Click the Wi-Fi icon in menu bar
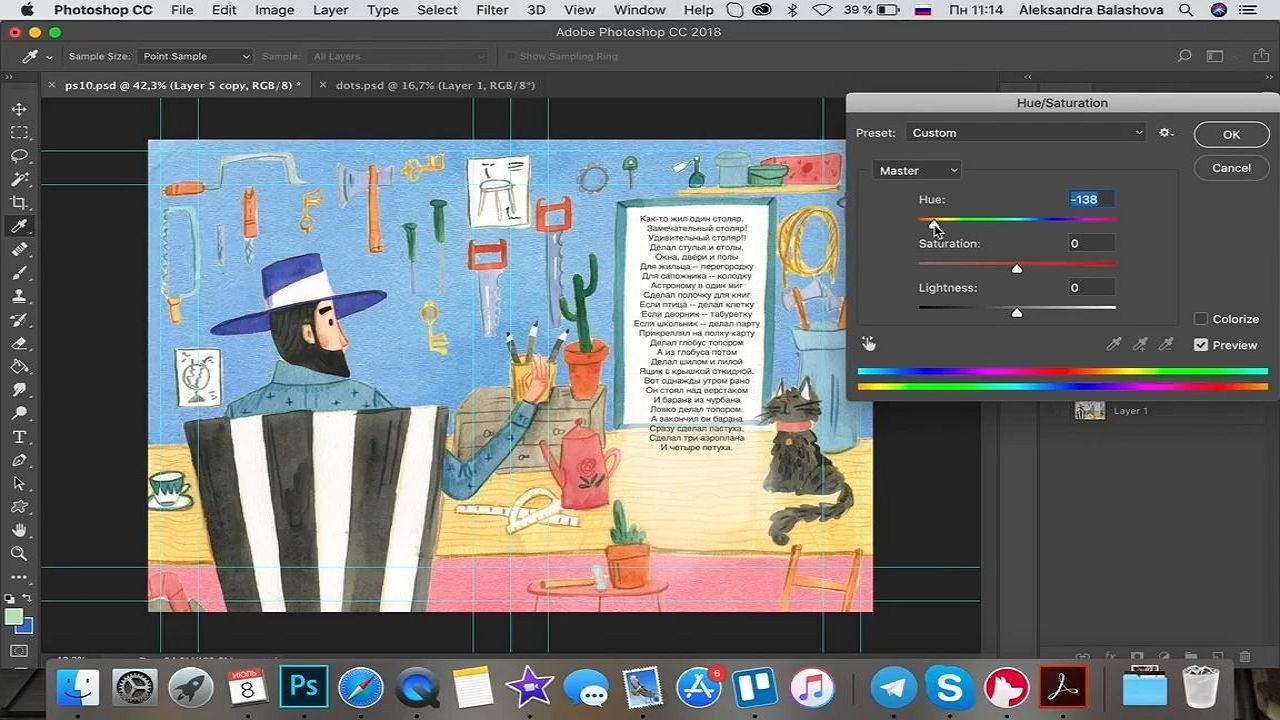This screenshot has height=720, width=1280. tap(823, 10)
